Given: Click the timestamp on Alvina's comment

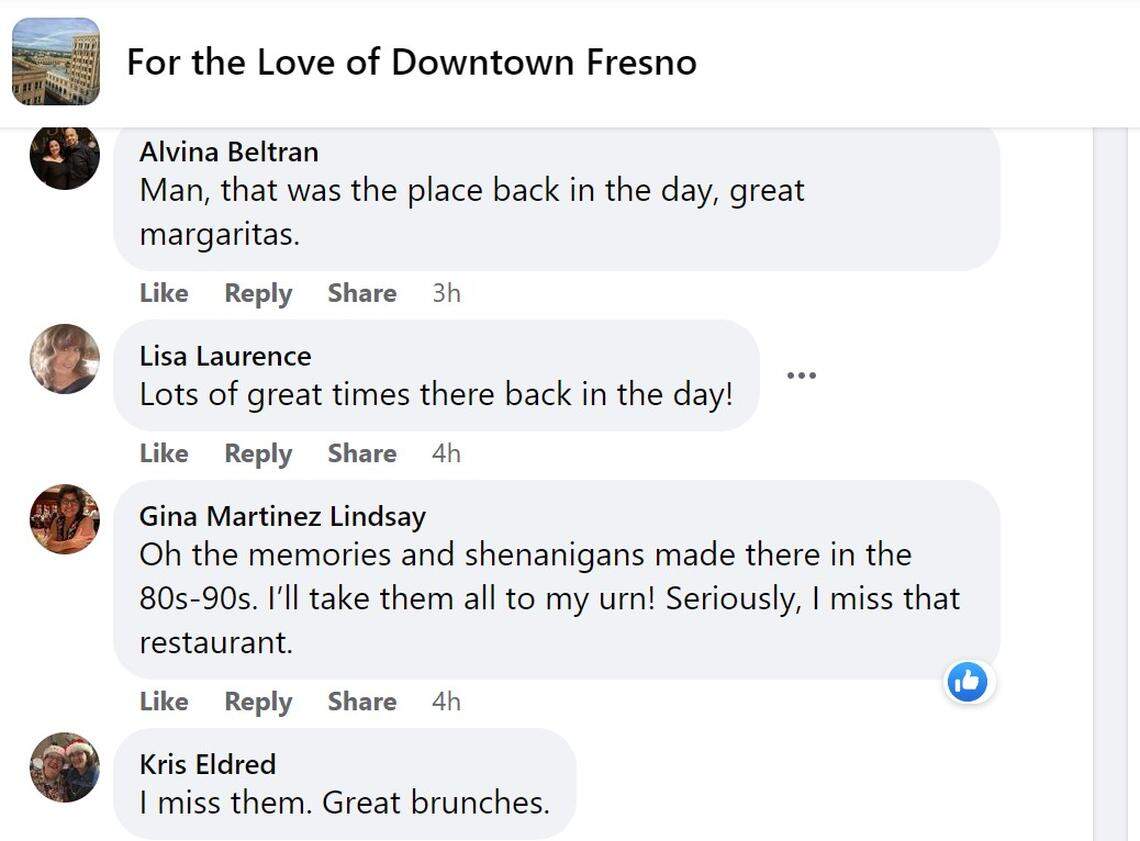Looking at the screenshot, I should pyautogui.click(x=446, y=293).
